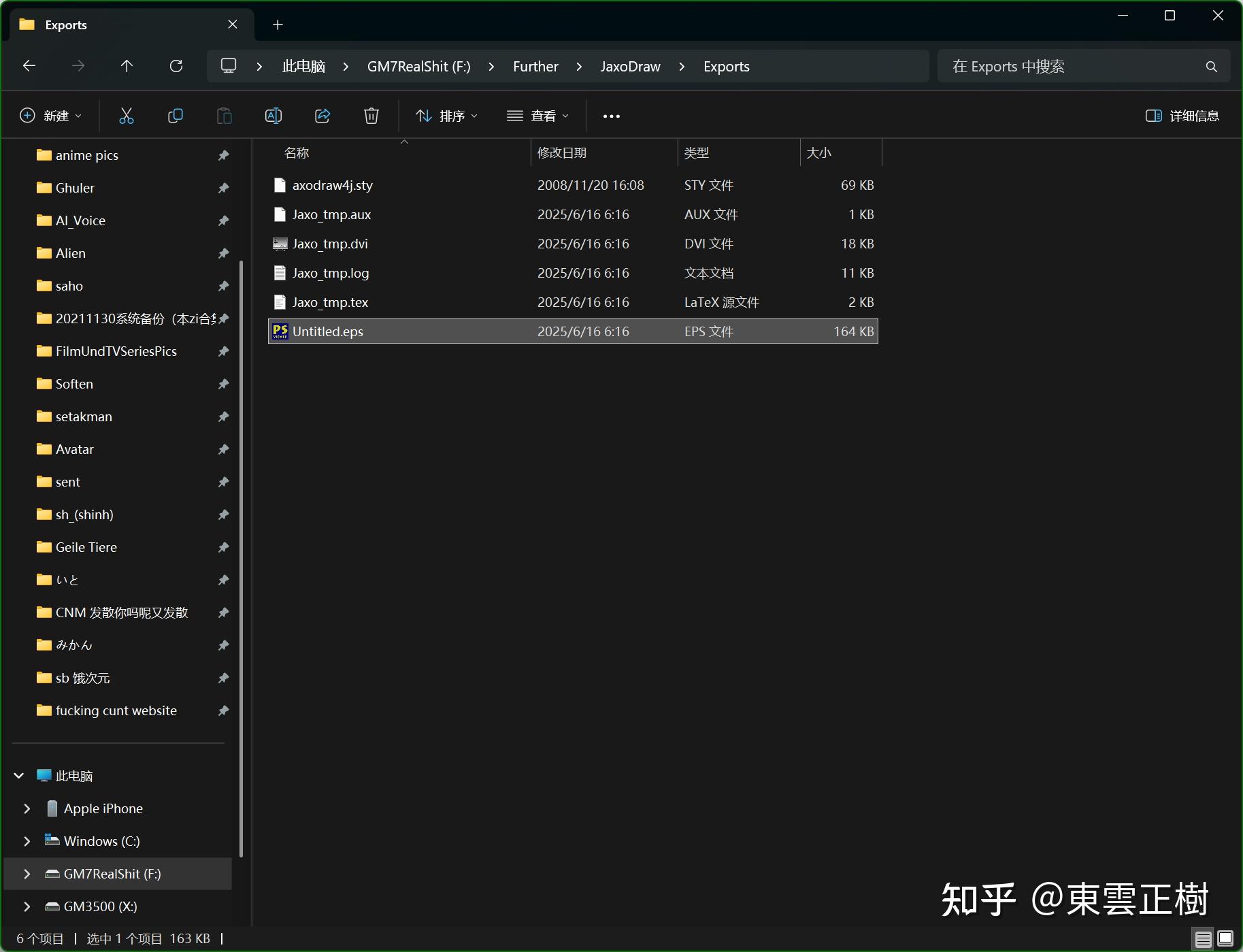1243x952 pixels.
Task: Unpin the Ghuler folder
Action: 223,188
